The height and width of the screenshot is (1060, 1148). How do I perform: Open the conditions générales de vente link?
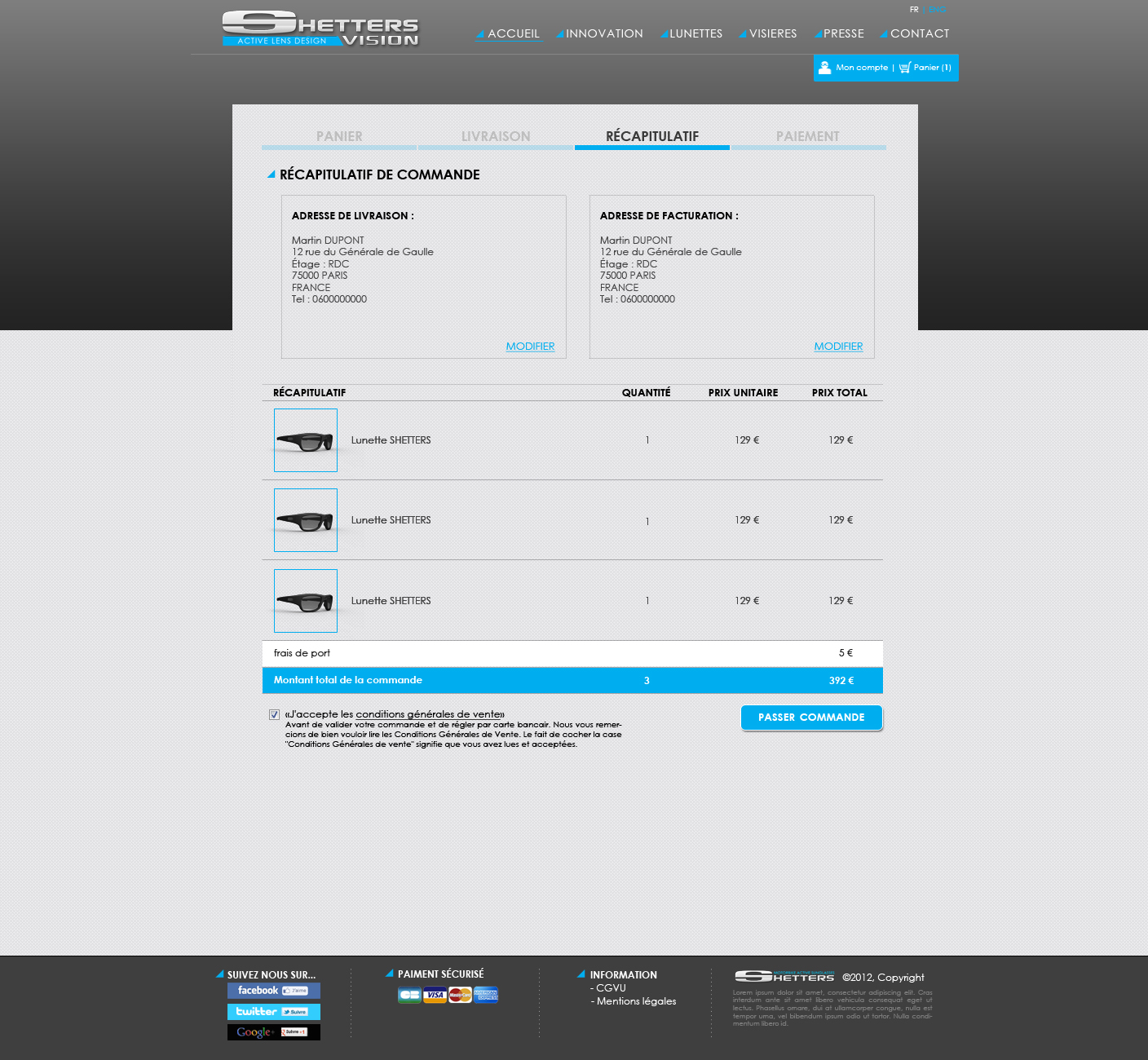tap(429, 714)
